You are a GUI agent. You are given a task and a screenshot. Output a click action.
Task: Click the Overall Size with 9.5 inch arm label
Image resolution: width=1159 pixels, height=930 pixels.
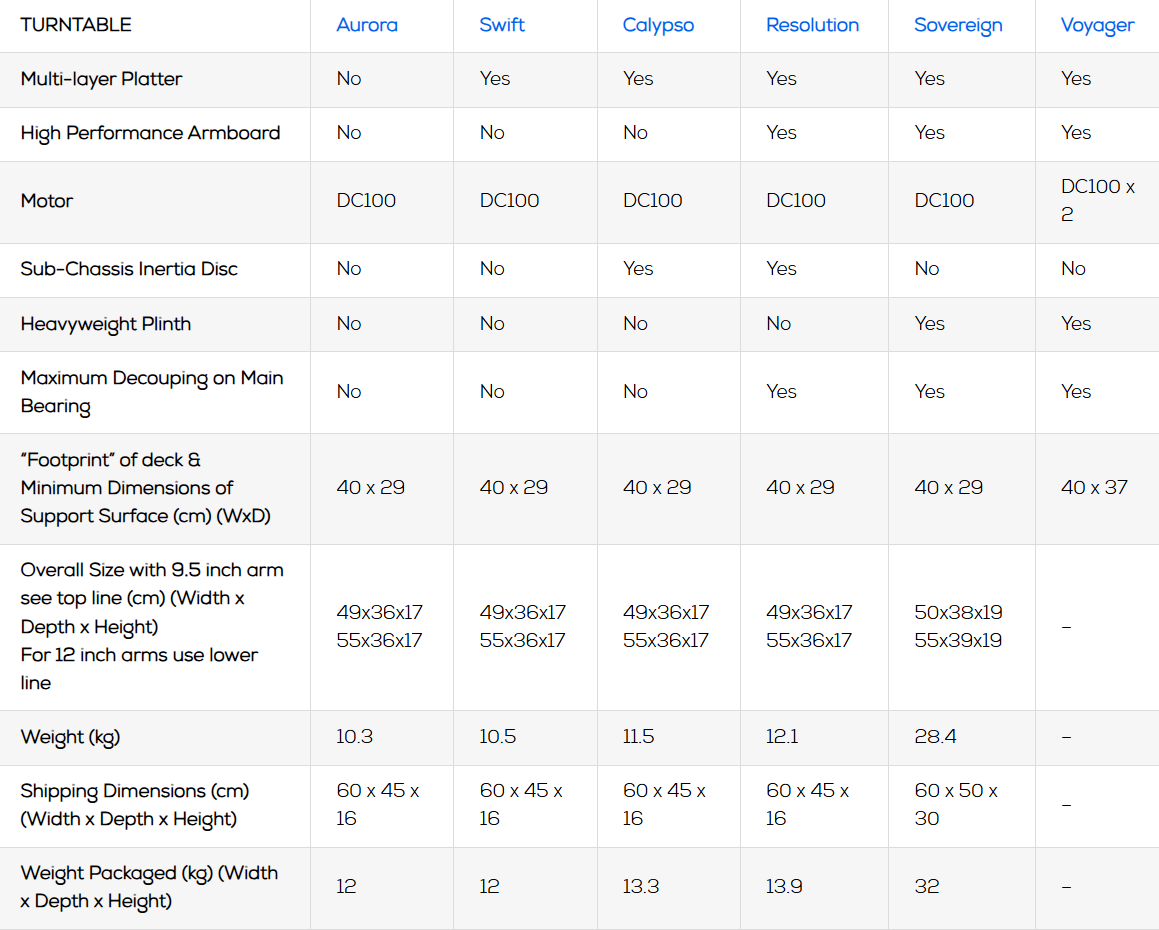(x=152, y=627)
